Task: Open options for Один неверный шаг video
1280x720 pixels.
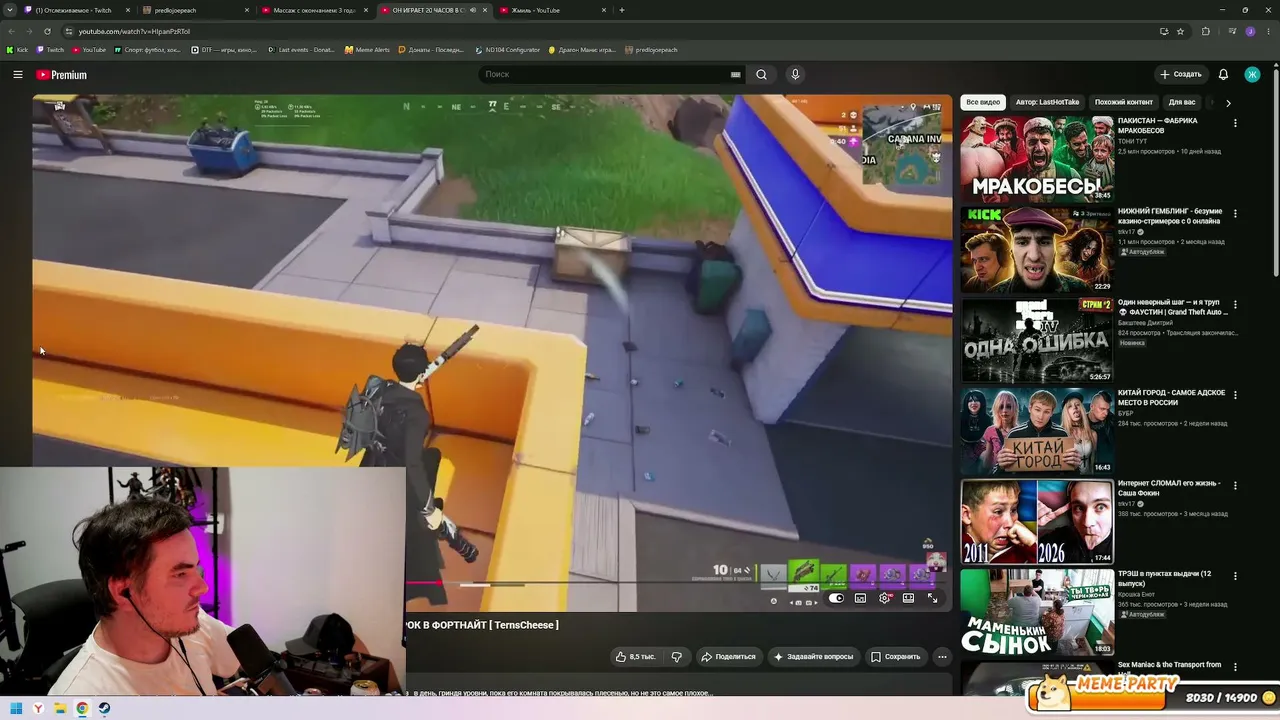Action: tap(1235, 304)
